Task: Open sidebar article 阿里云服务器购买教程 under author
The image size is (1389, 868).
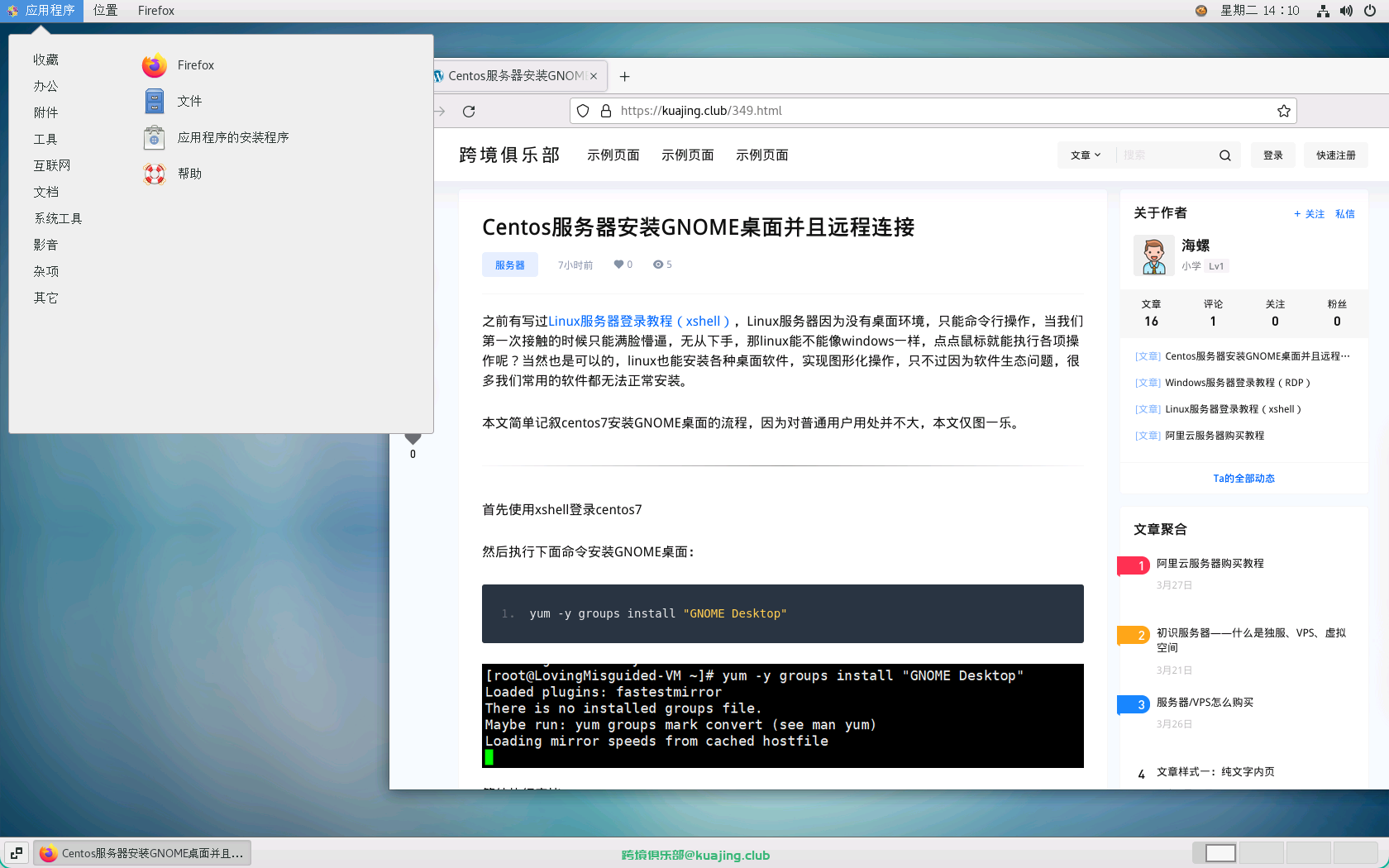Action: coord(1215,436)
